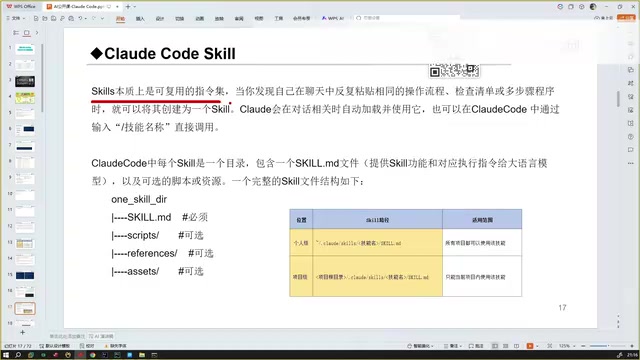
Task: Switch to slide sorter view icon
Action: pos(506,346)
